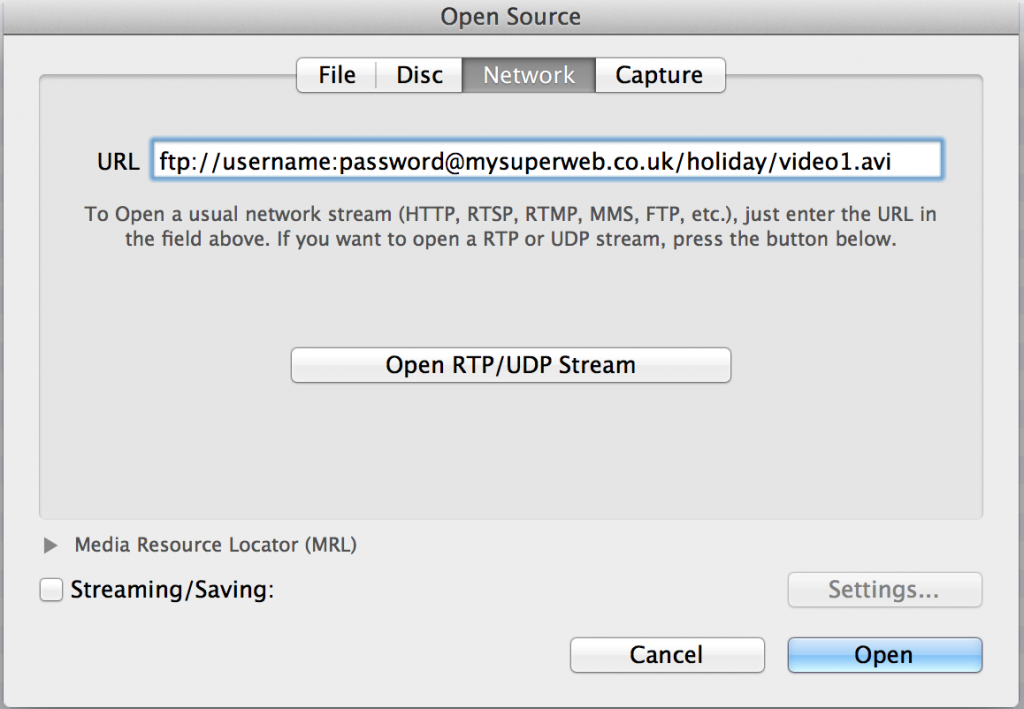Click the network stream help text
This screenshot has width=1024, height=709.
[511, 227]
